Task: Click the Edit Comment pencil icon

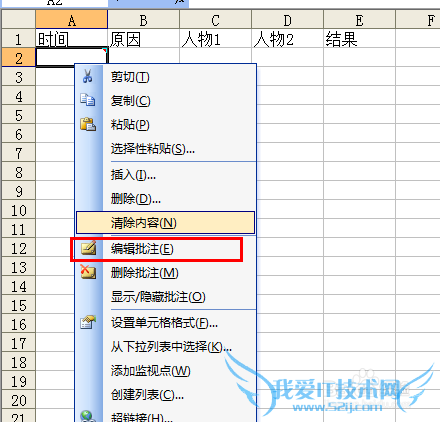Action: tap(89, 248)
